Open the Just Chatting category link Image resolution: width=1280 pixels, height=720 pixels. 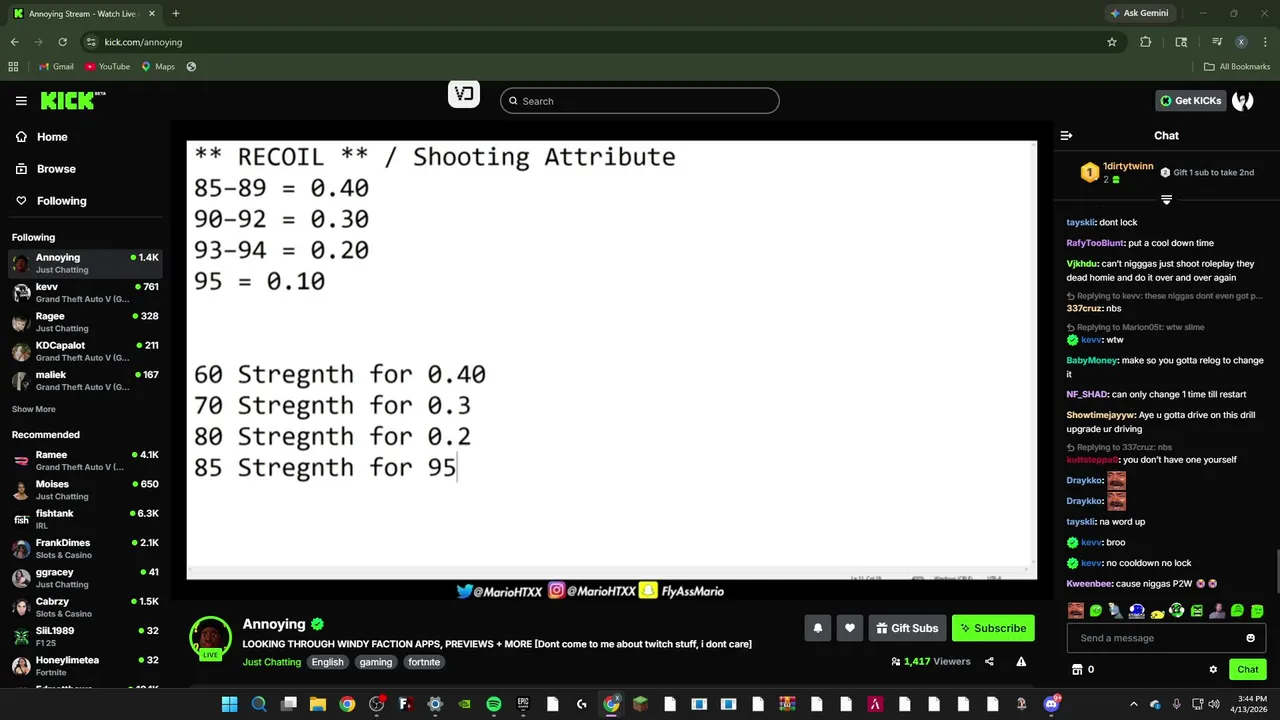tap(270, 662)
